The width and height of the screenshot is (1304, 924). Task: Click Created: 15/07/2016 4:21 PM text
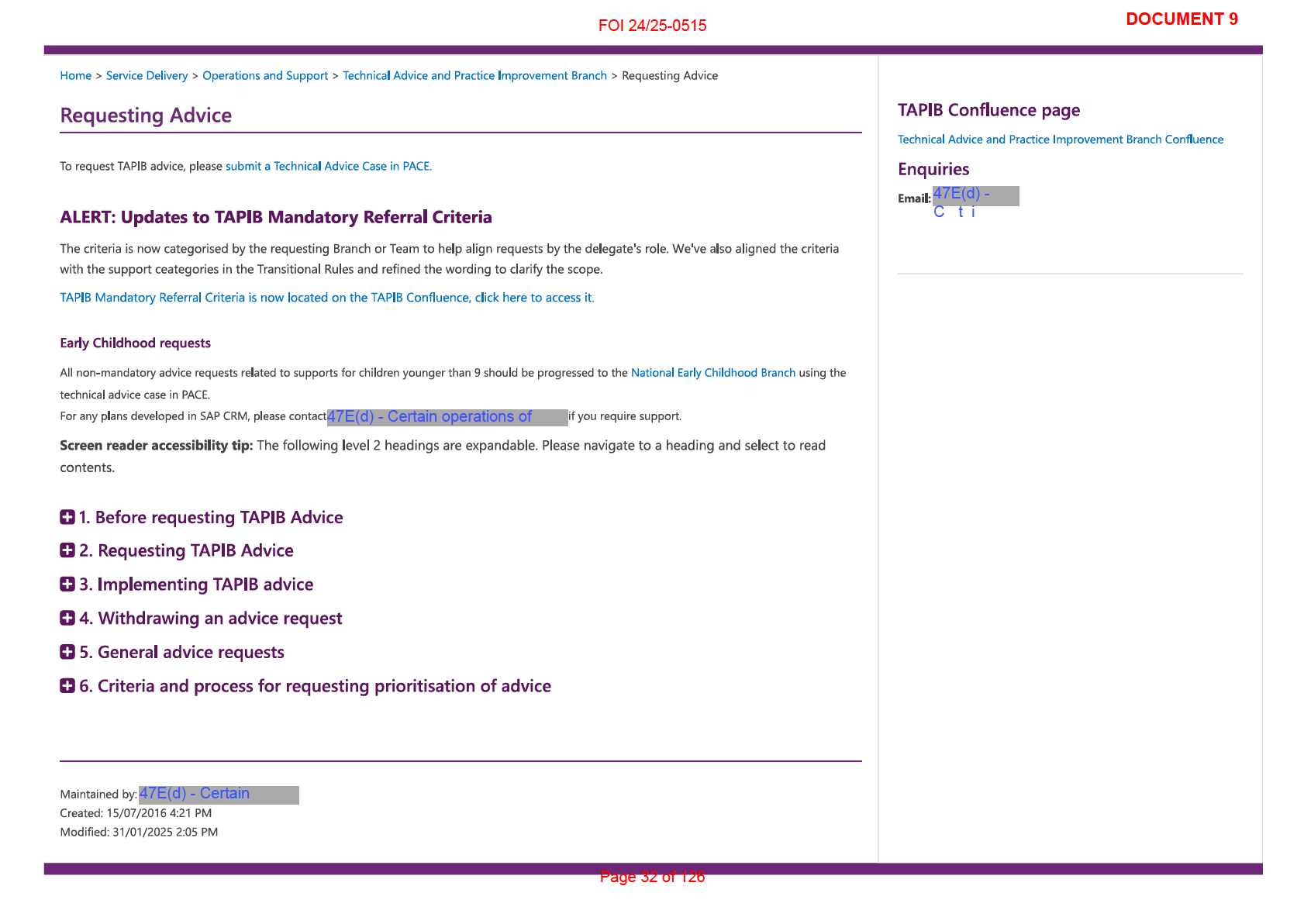tap(136, 813)
